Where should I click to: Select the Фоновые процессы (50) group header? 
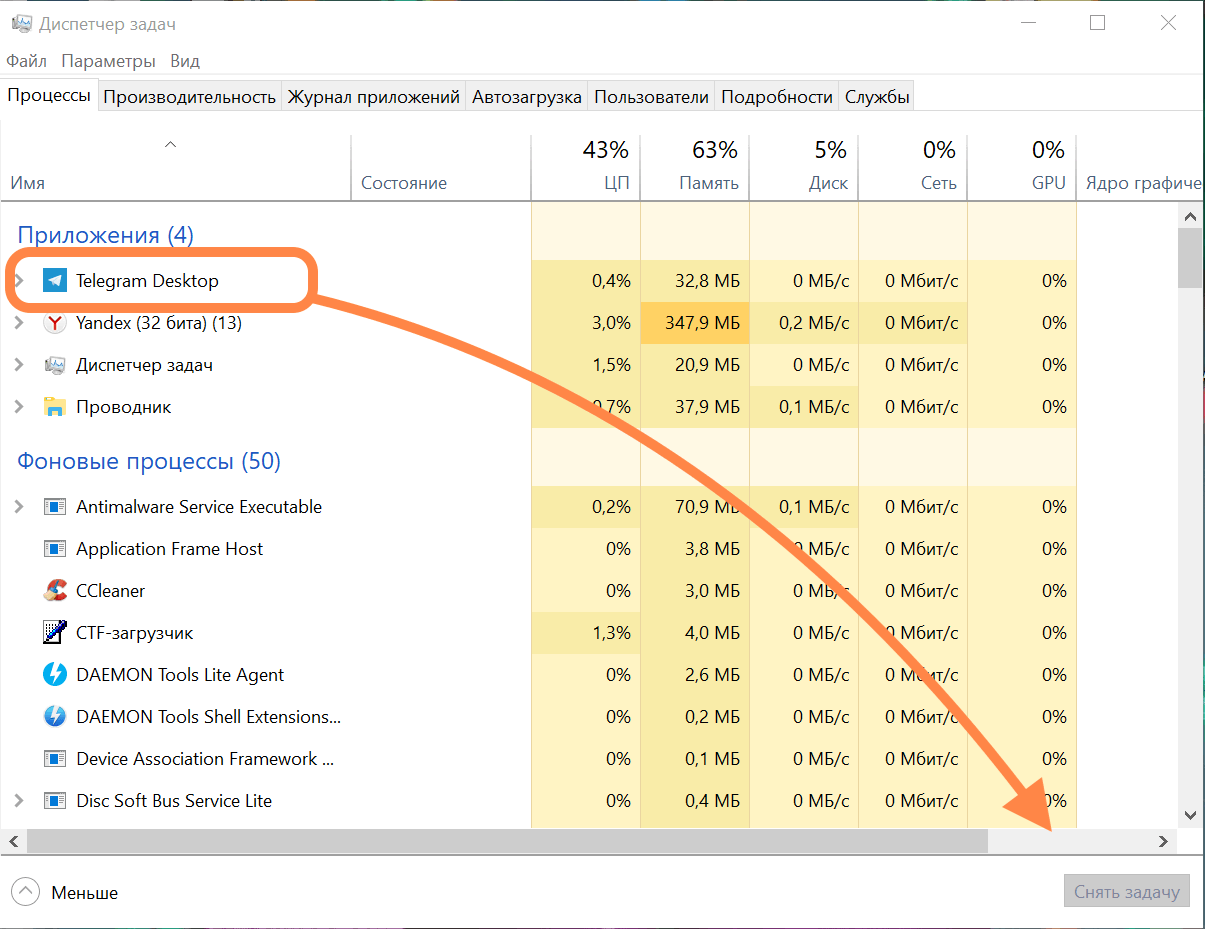point(149,461)
